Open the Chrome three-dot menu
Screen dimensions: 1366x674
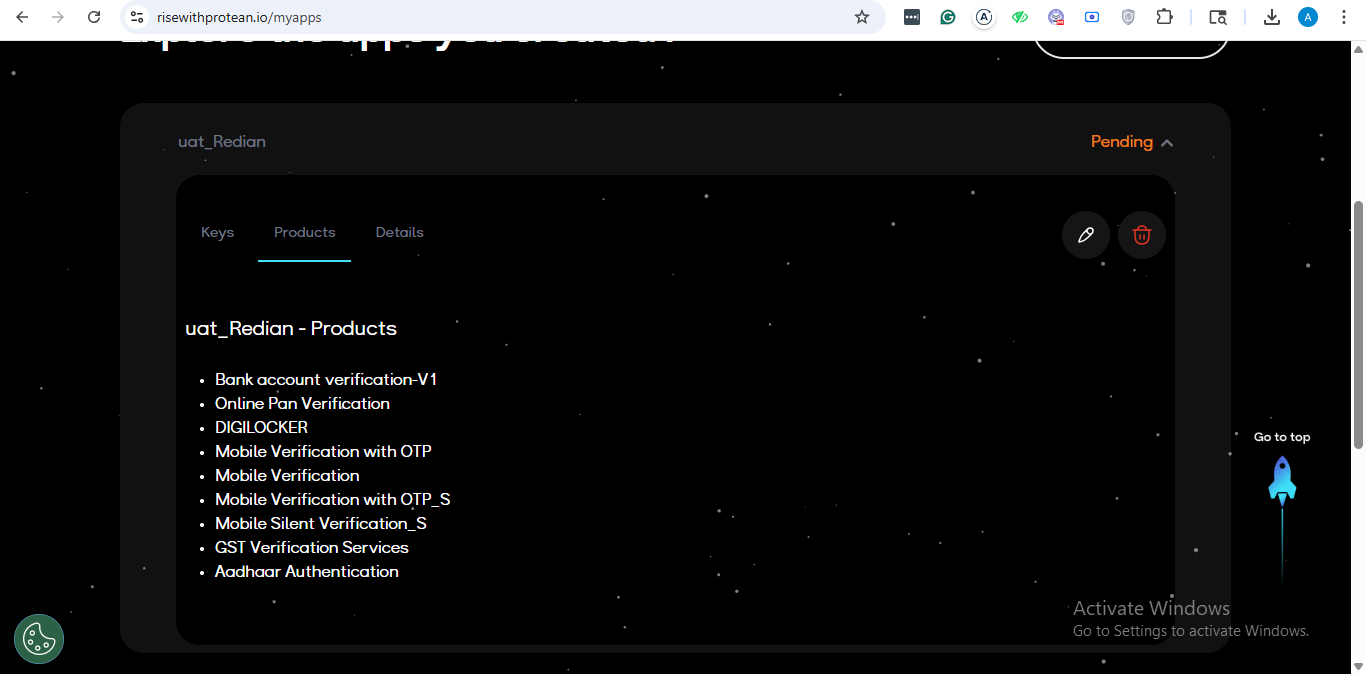tap(1343, 17)
